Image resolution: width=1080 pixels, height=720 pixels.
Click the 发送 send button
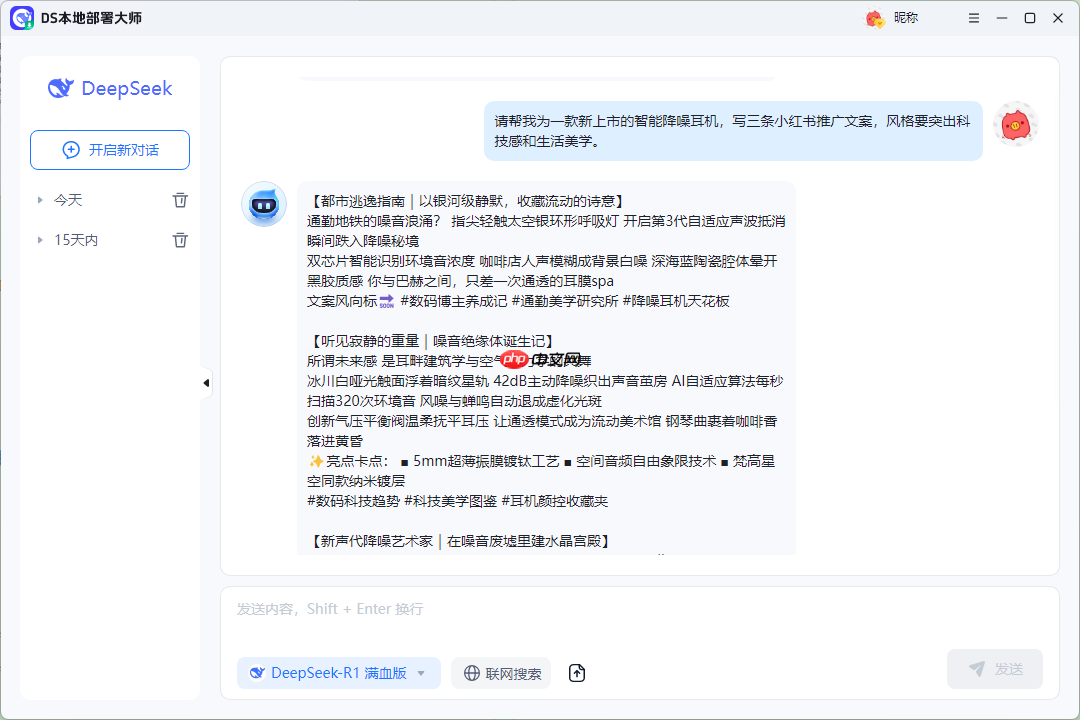tap(994, 669)
